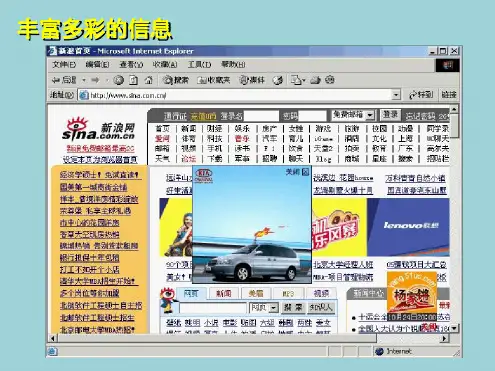The width and height of the screenshot is (495, 371).
Task: Open the 免费邮箱 login type dropdown
Action: coord(370,115)
